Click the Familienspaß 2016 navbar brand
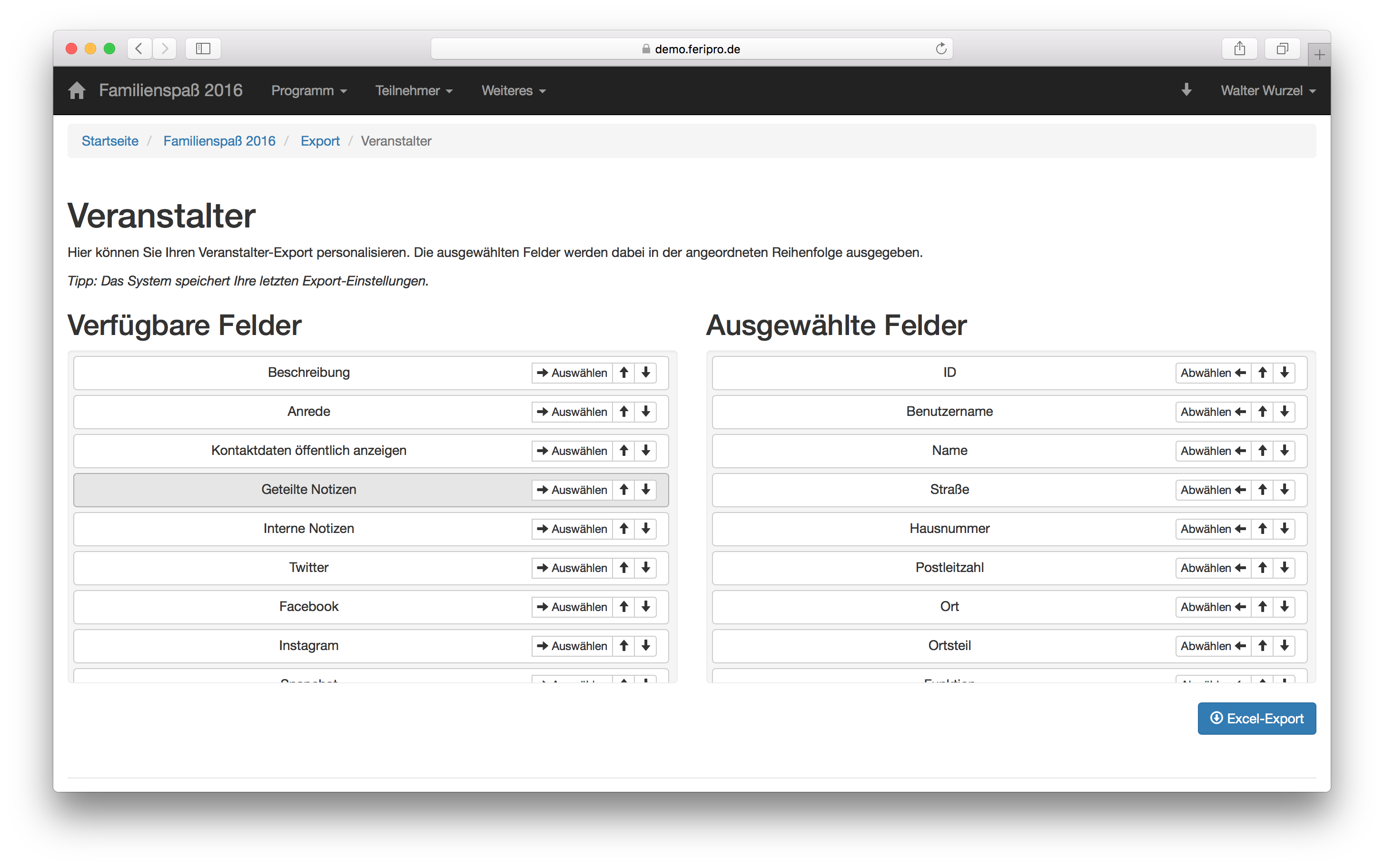This screenshot has height=868, width=1384. [170, 91]
